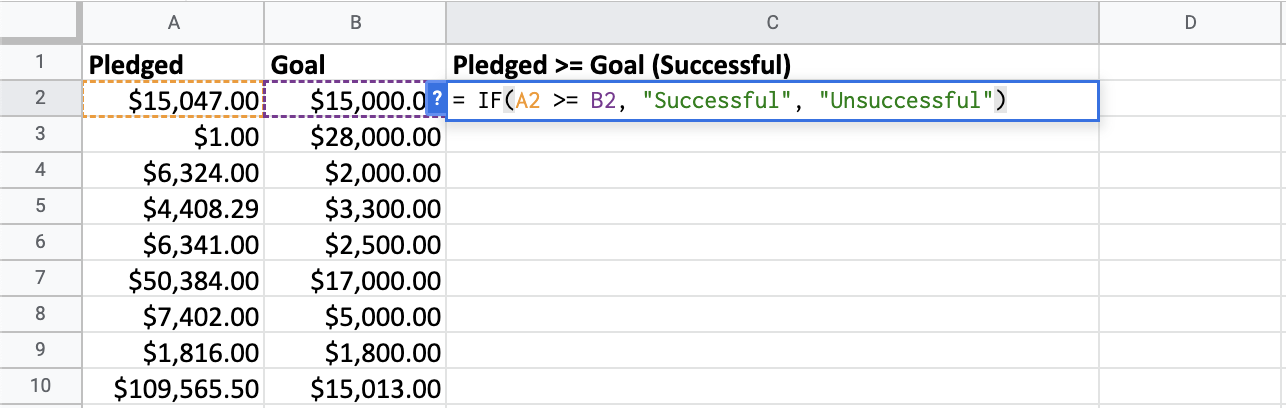Image resolution: width=1286 pixels, height=408 pixels.
Task: Select the cell containing $28,000.00
Action: click(x=355, y=137)
